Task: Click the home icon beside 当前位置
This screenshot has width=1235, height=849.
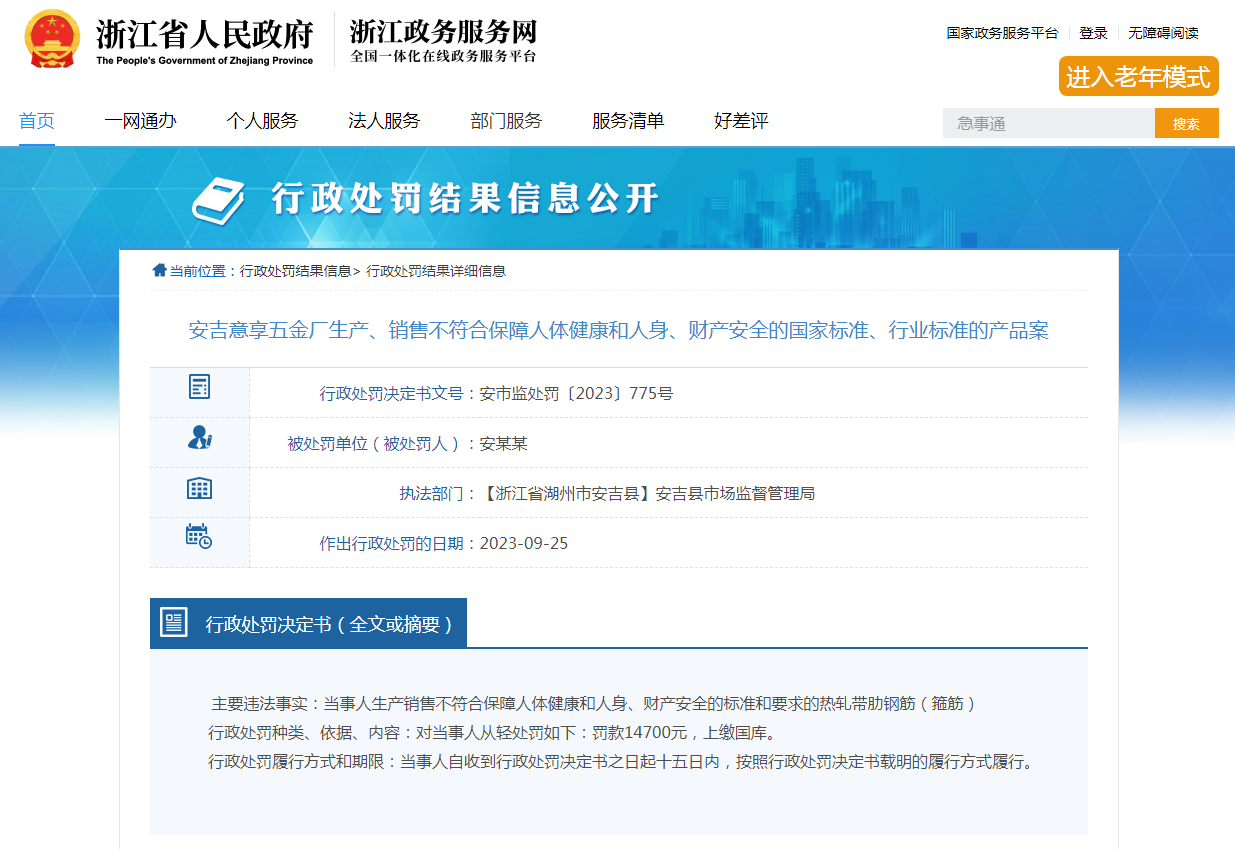Action: 159,270
